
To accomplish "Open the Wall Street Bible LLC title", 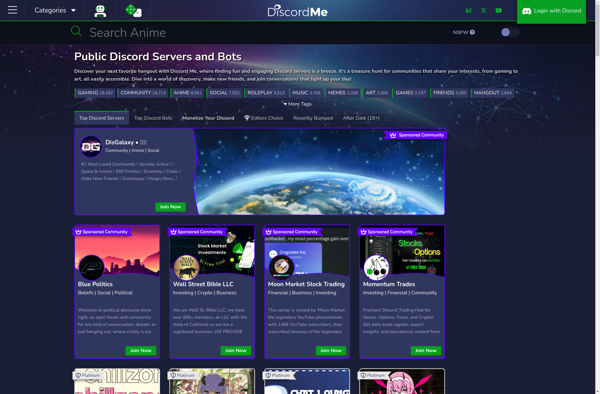I will tap(203, 284).
